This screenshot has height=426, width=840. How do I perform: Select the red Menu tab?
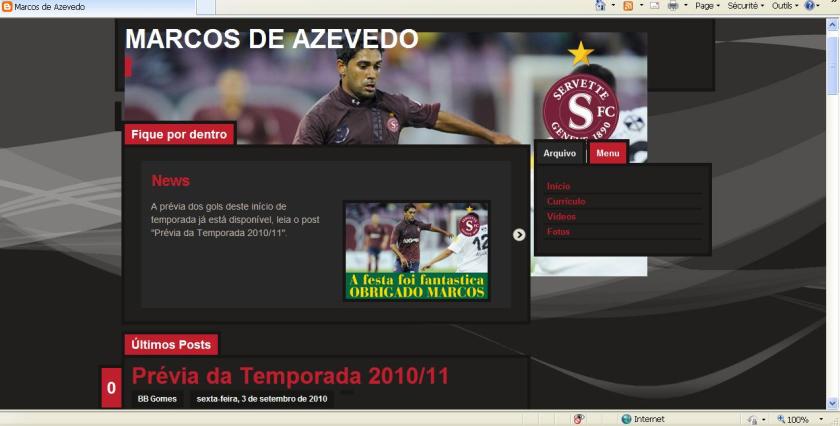(x=608, y=153)
